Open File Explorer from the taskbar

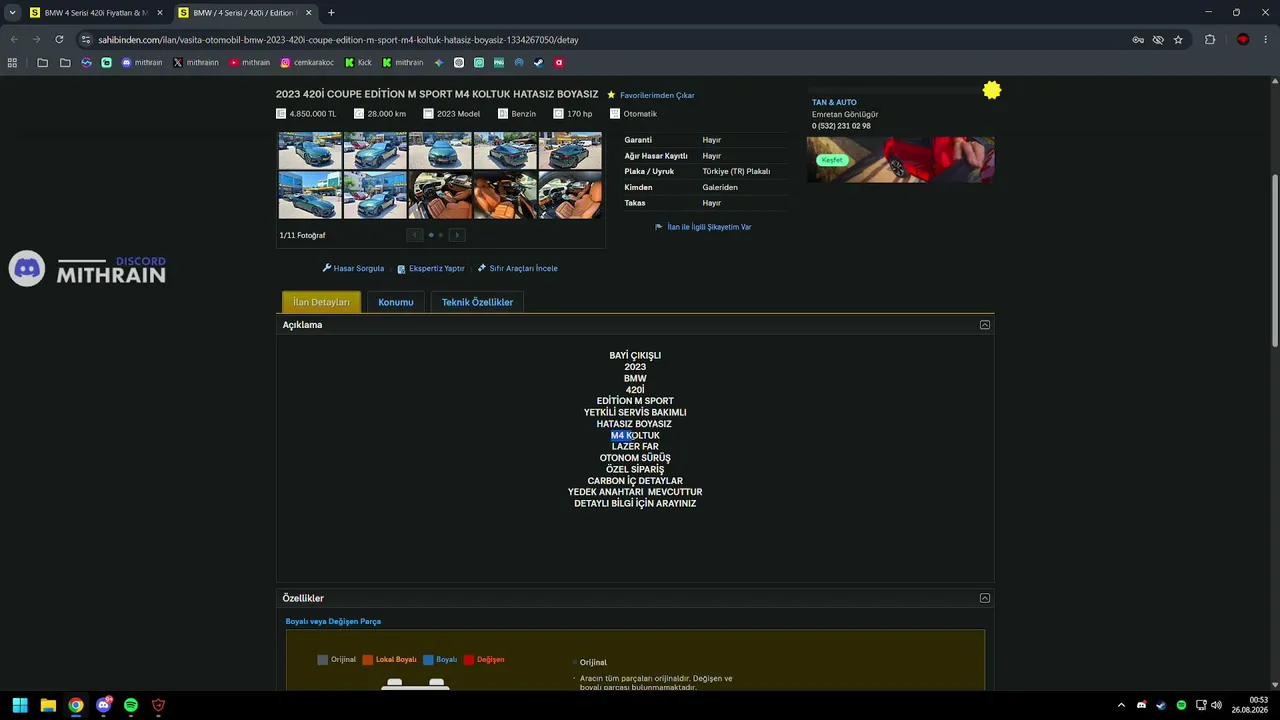point(48,705)
